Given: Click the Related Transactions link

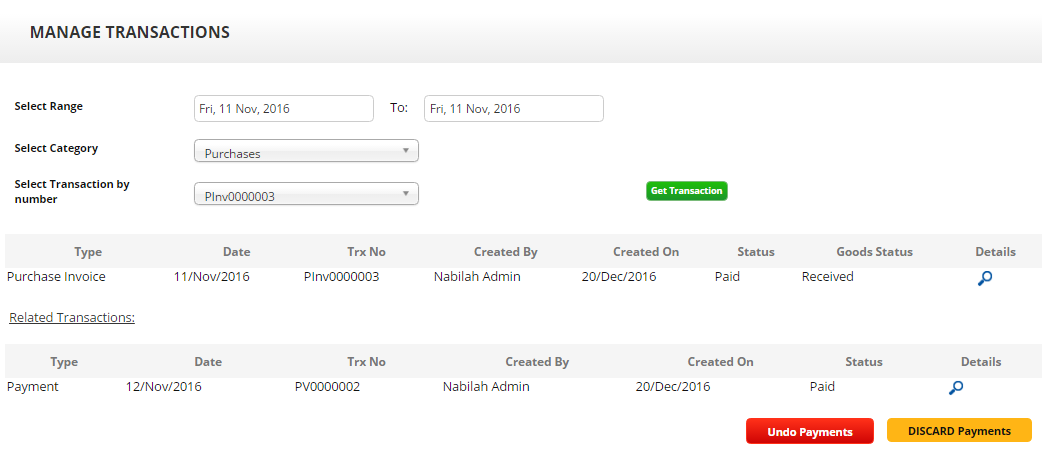Looking at the screenshot, I should click(x=72, y=318).
